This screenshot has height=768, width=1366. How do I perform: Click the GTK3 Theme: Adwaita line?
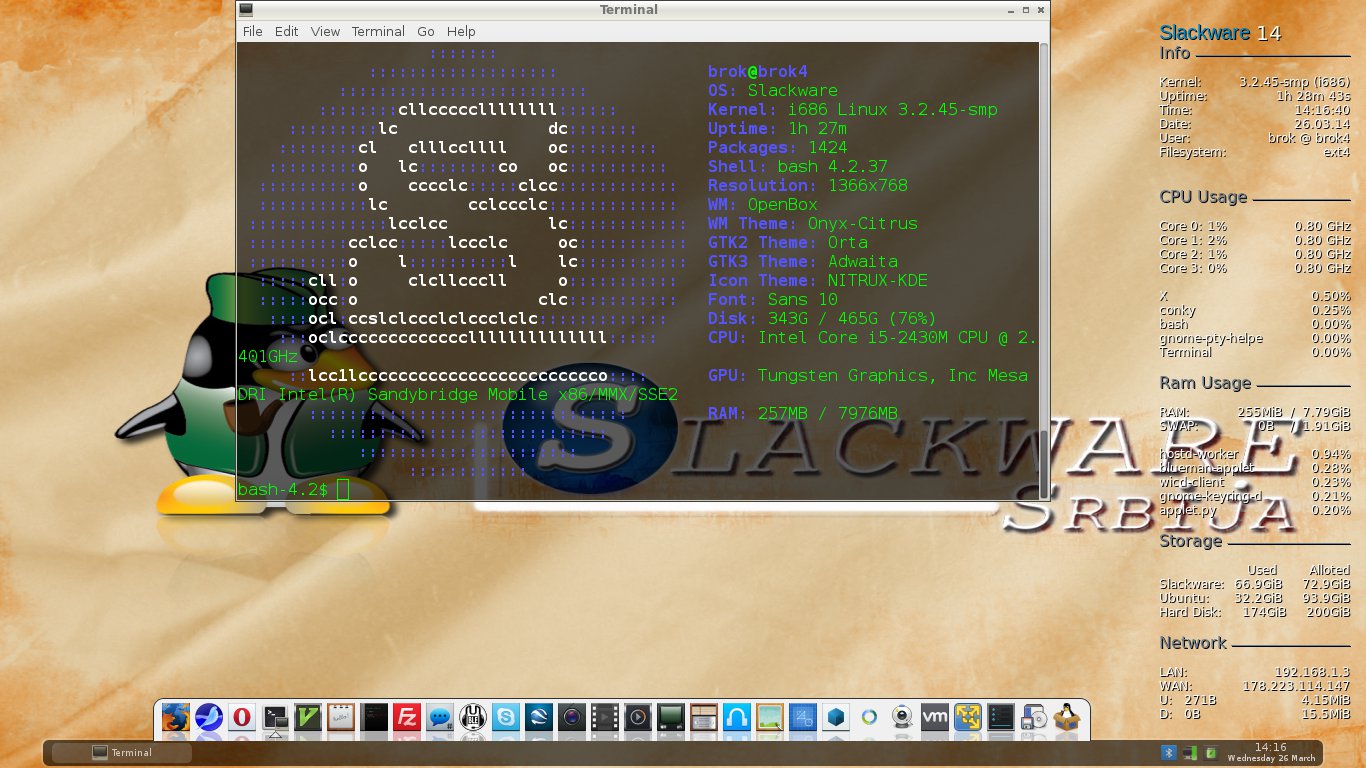pos(803,262)
